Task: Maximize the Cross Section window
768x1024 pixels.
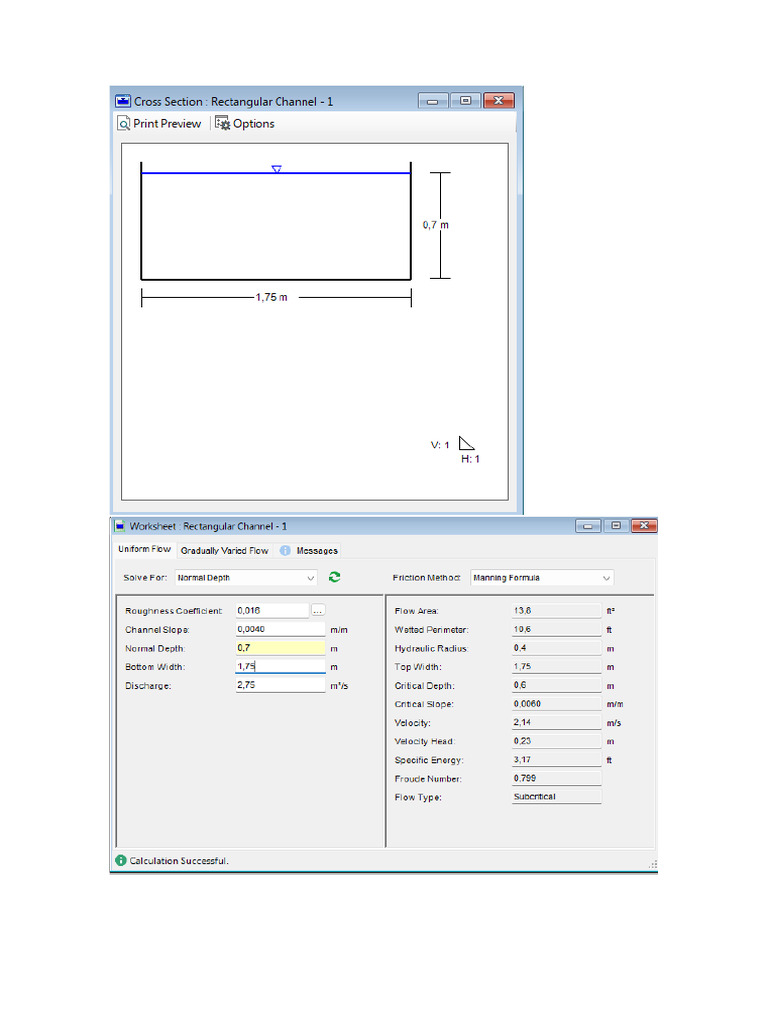Action: click(465, 101)
